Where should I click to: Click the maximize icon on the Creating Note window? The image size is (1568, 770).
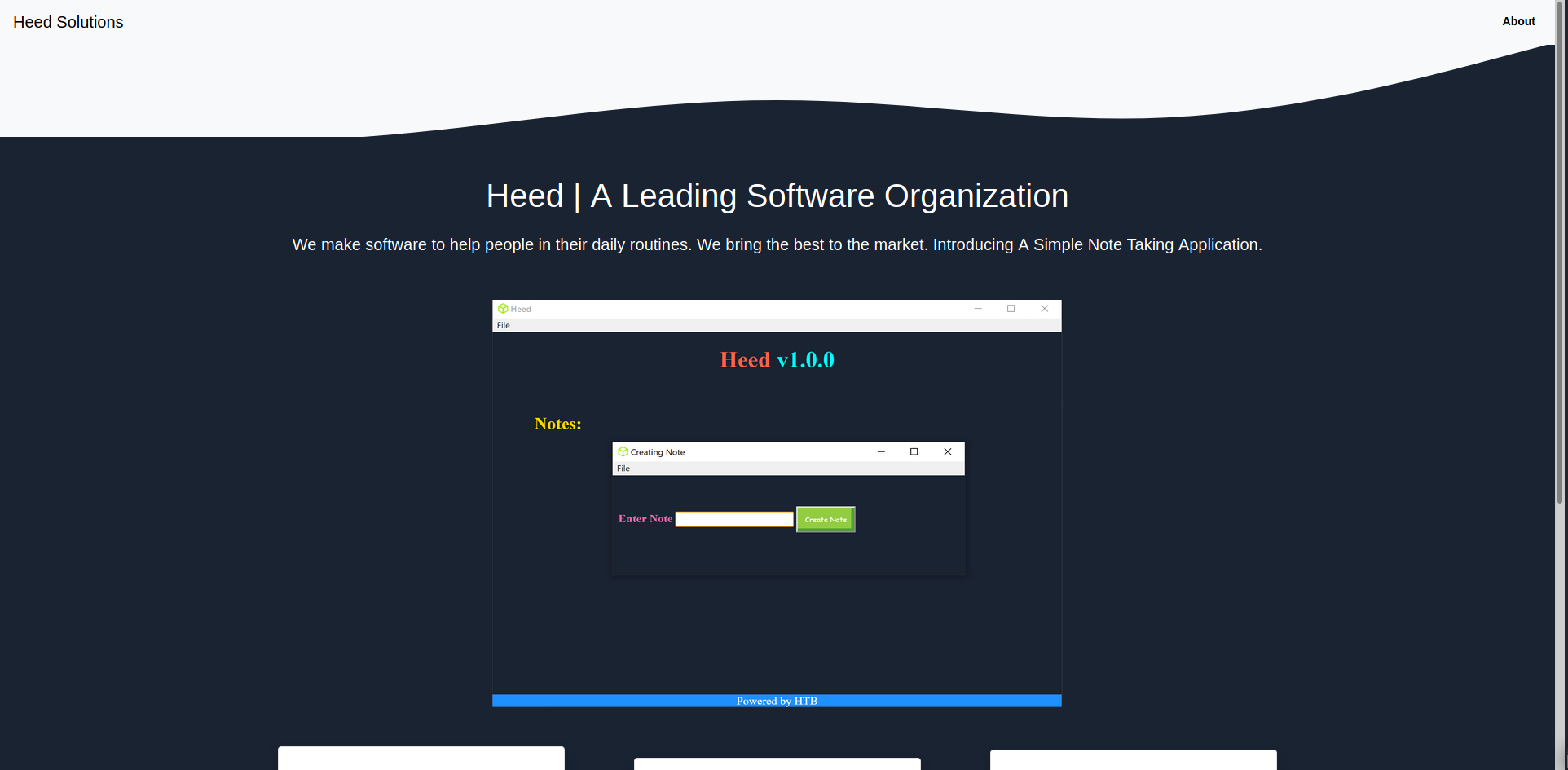(x=914, y=451)
